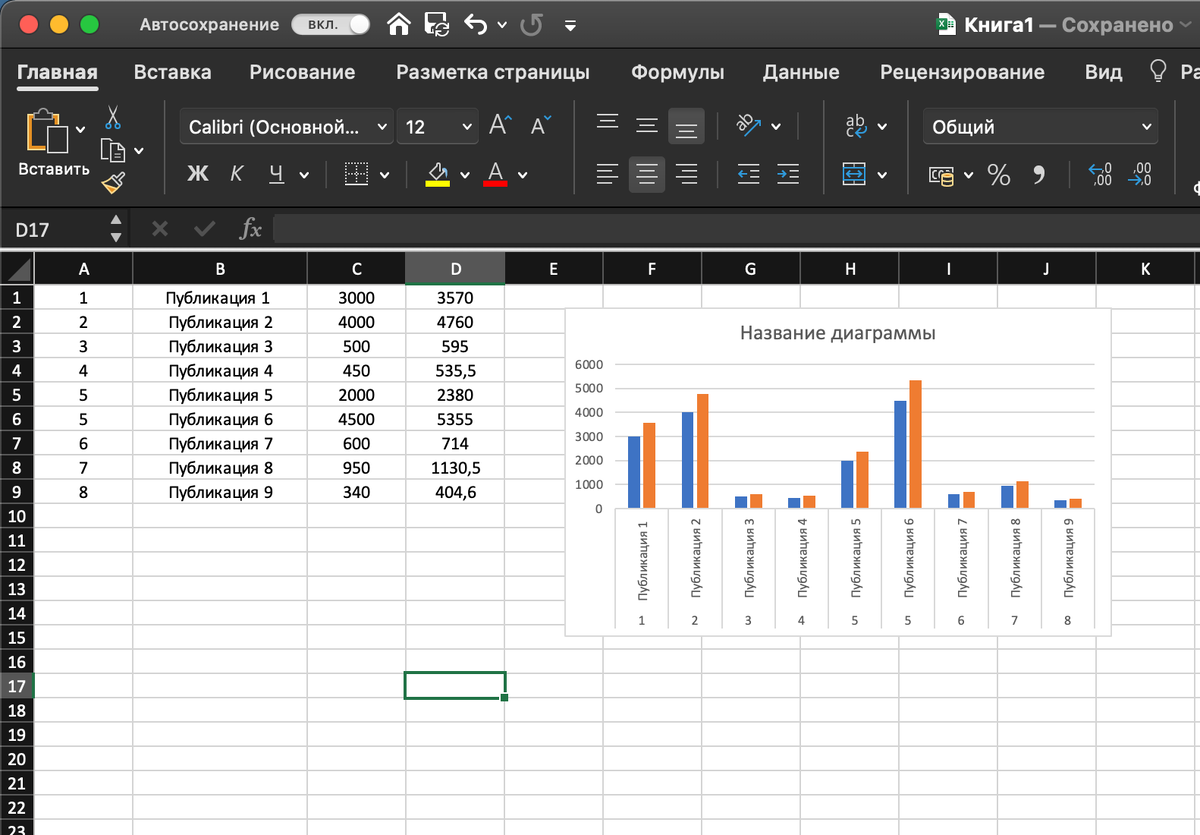1200x835 pixels.
Task: Select cell with Публикация 6
Action: coord(220,419)
